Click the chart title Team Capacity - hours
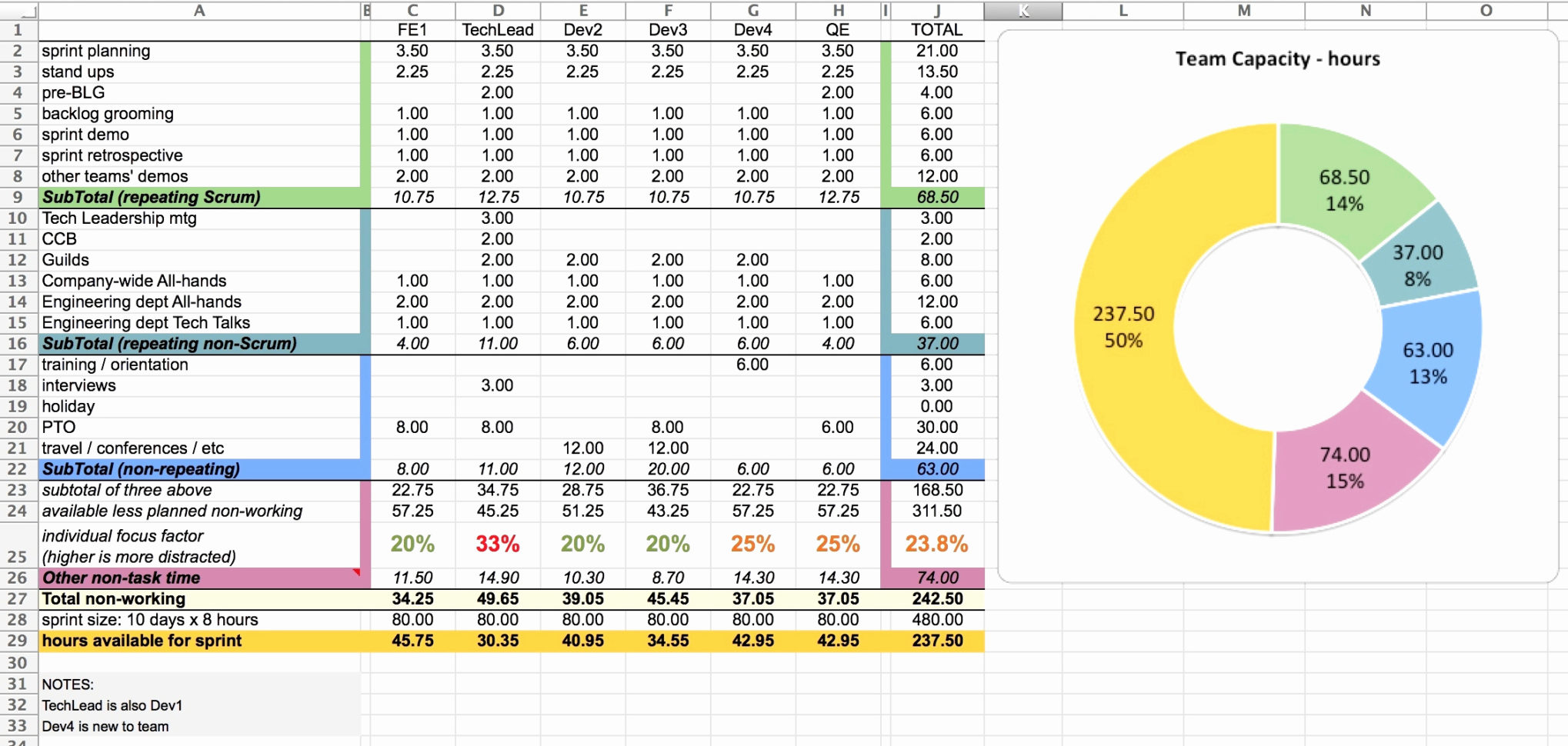 1276,58
